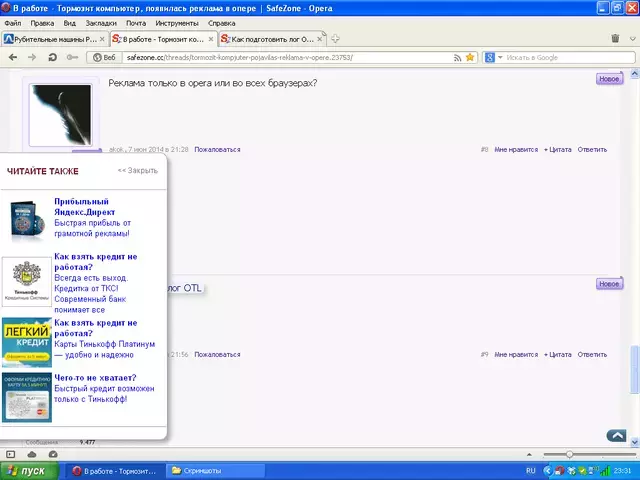The width and height of the screenshot is (640, 480).
Task: Click the user avatar image of post #8
Action: click(x=60, y=115)
